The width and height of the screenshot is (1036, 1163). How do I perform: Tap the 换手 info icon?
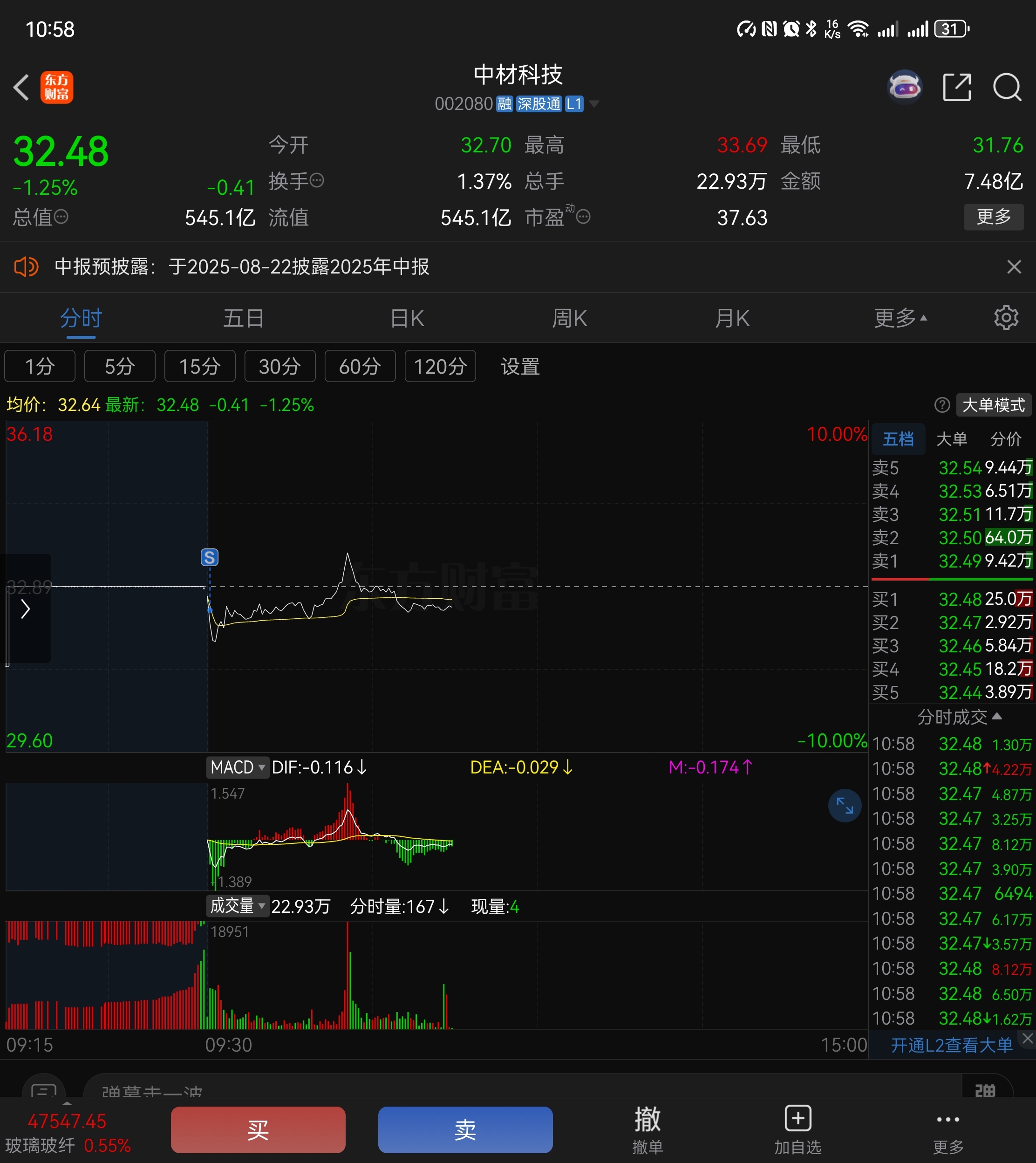(317, 181)
